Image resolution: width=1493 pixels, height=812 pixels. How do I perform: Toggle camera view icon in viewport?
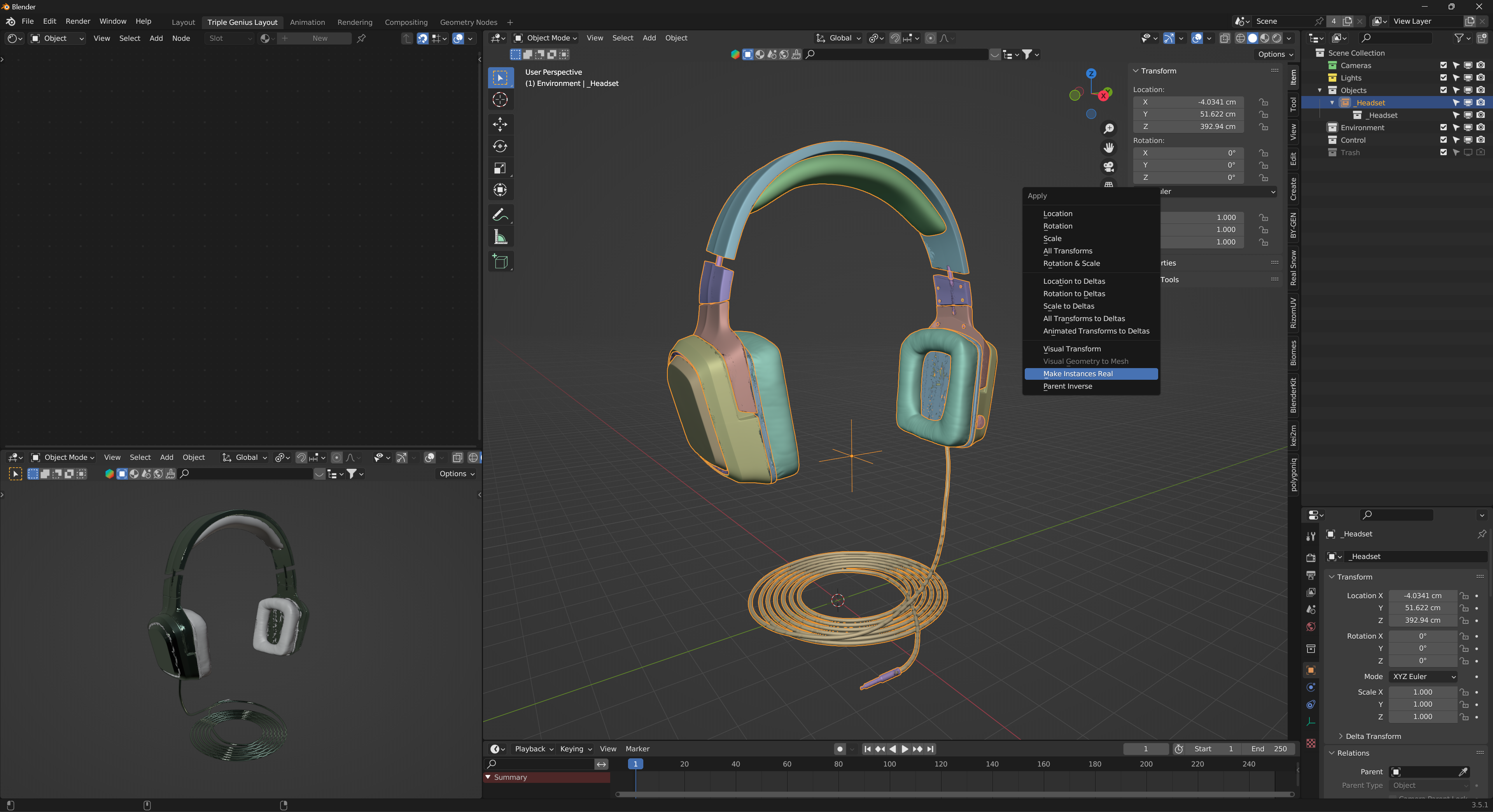[x=1108, y=167]
